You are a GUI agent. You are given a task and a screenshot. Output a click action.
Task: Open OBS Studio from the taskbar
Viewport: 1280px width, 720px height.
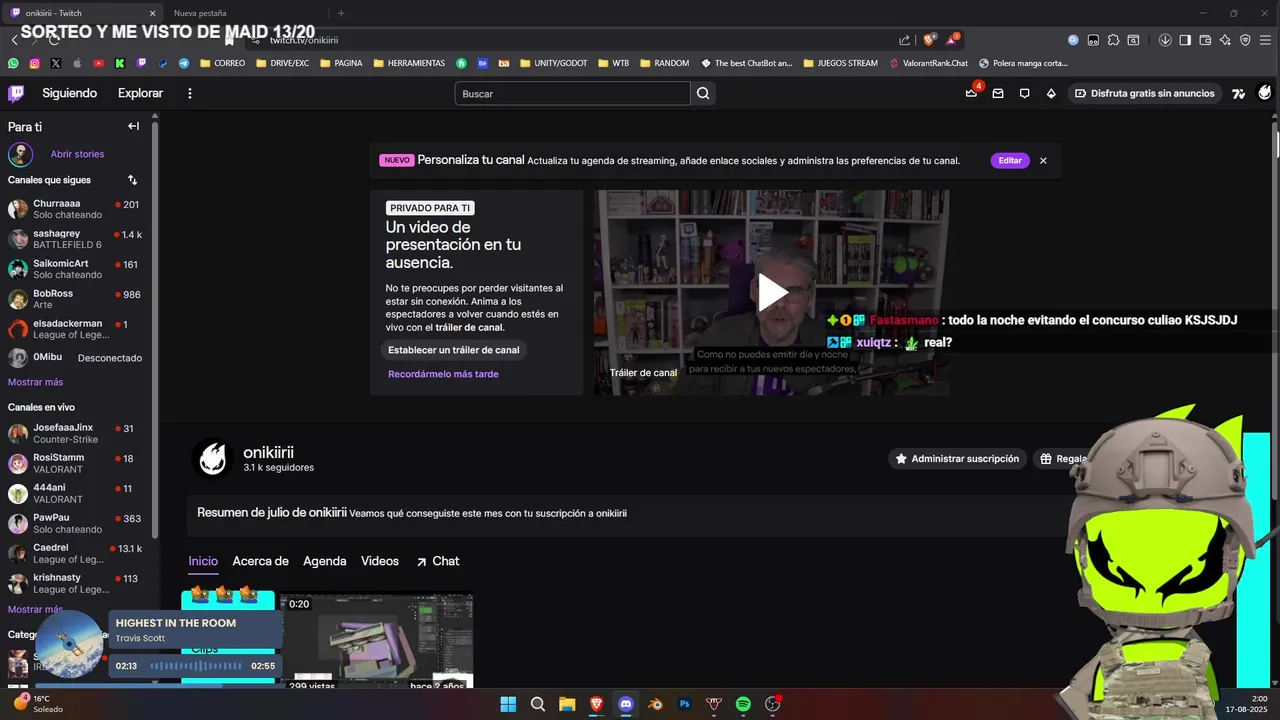point(772,704)
